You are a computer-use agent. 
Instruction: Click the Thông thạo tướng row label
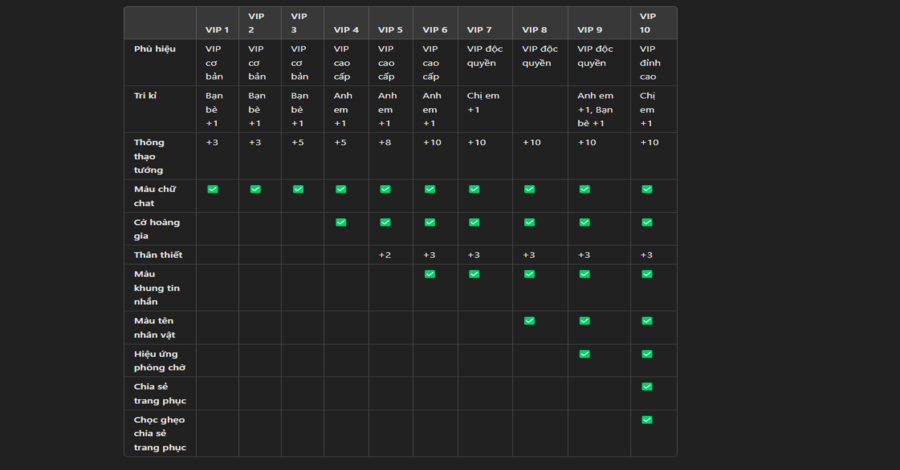(150, 156)
